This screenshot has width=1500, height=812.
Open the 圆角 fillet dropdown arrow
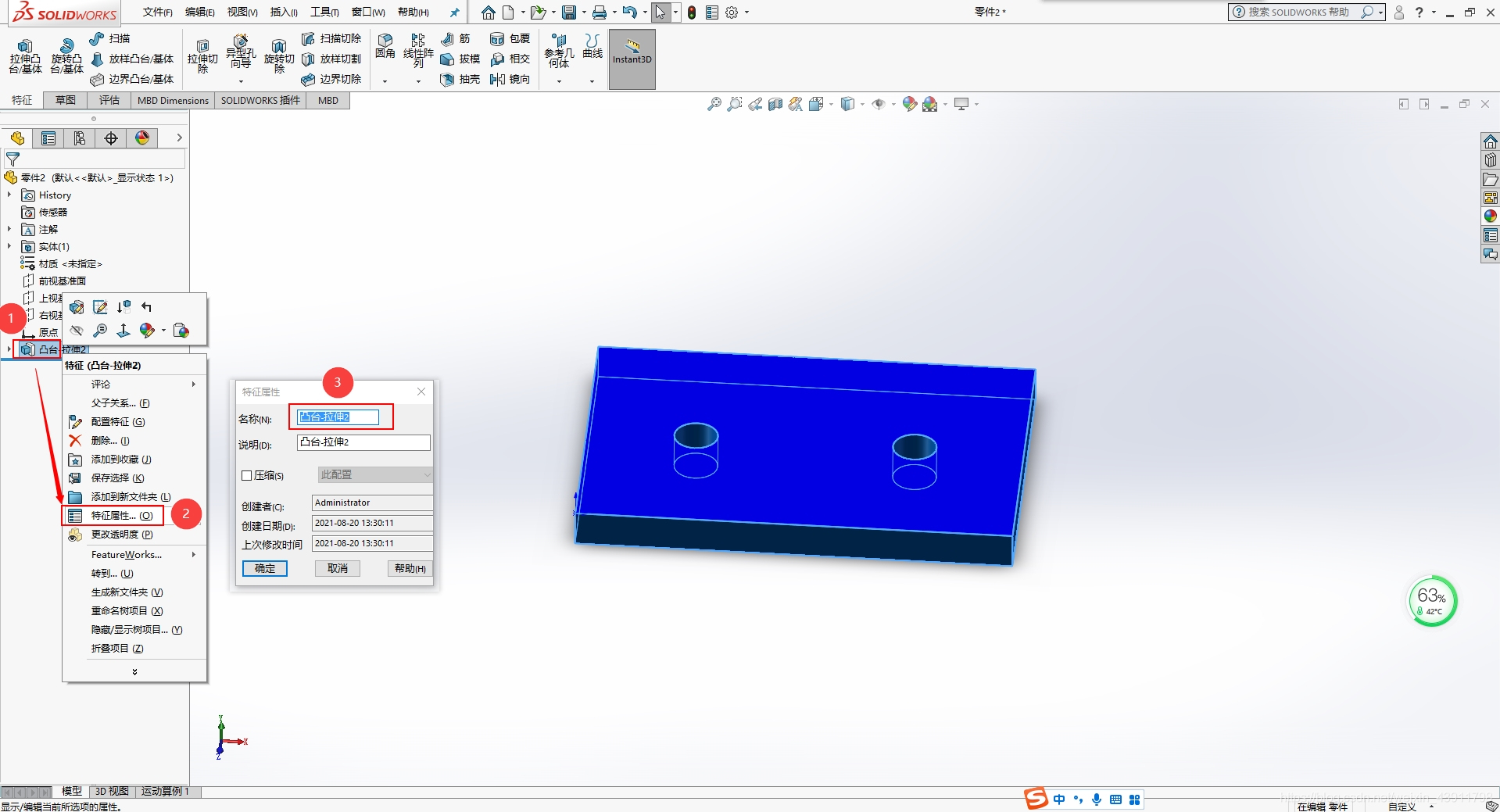(x=385, y=81)
